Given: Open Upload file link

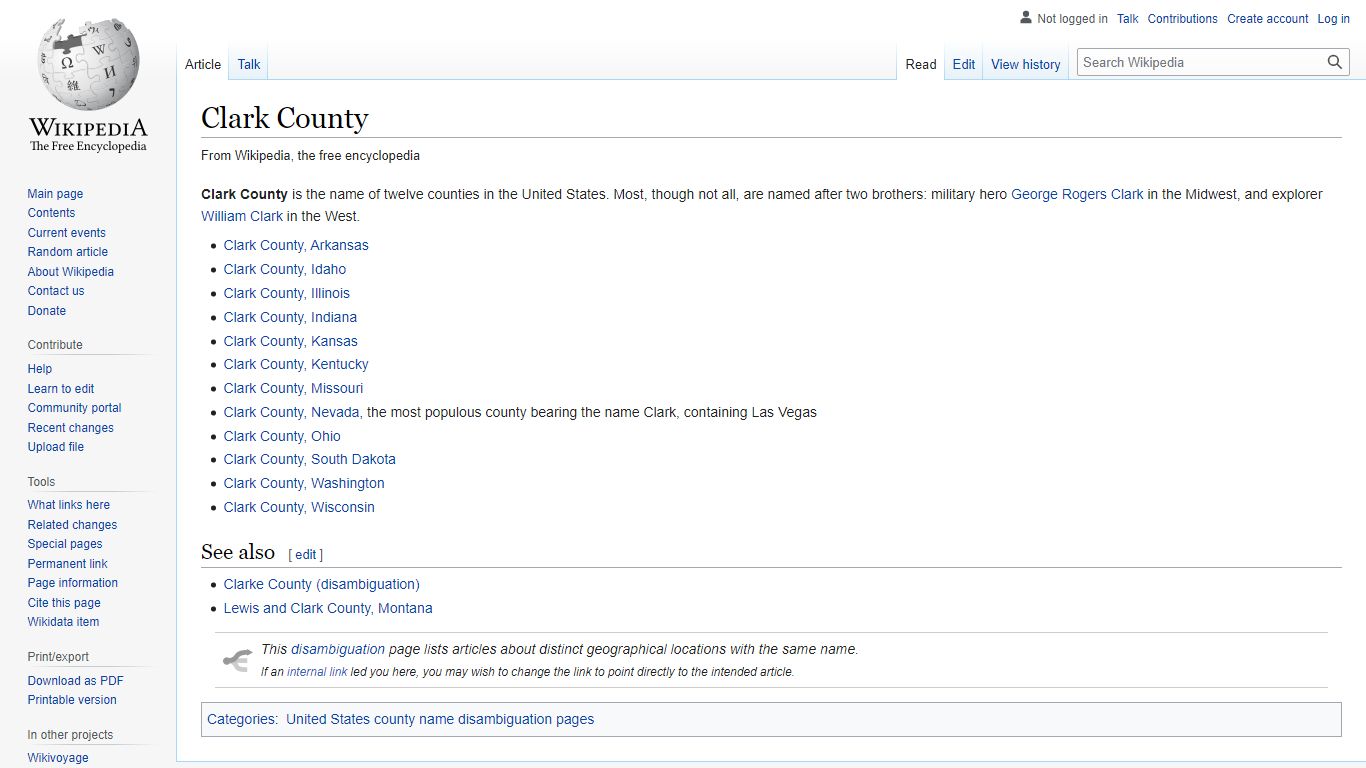Looking at the screenshot, I should (56, 447).
